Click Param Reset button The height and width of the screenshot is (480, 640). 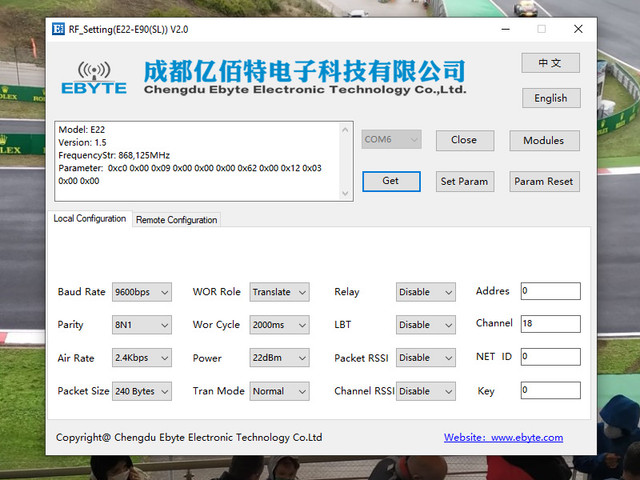(544, 181)
